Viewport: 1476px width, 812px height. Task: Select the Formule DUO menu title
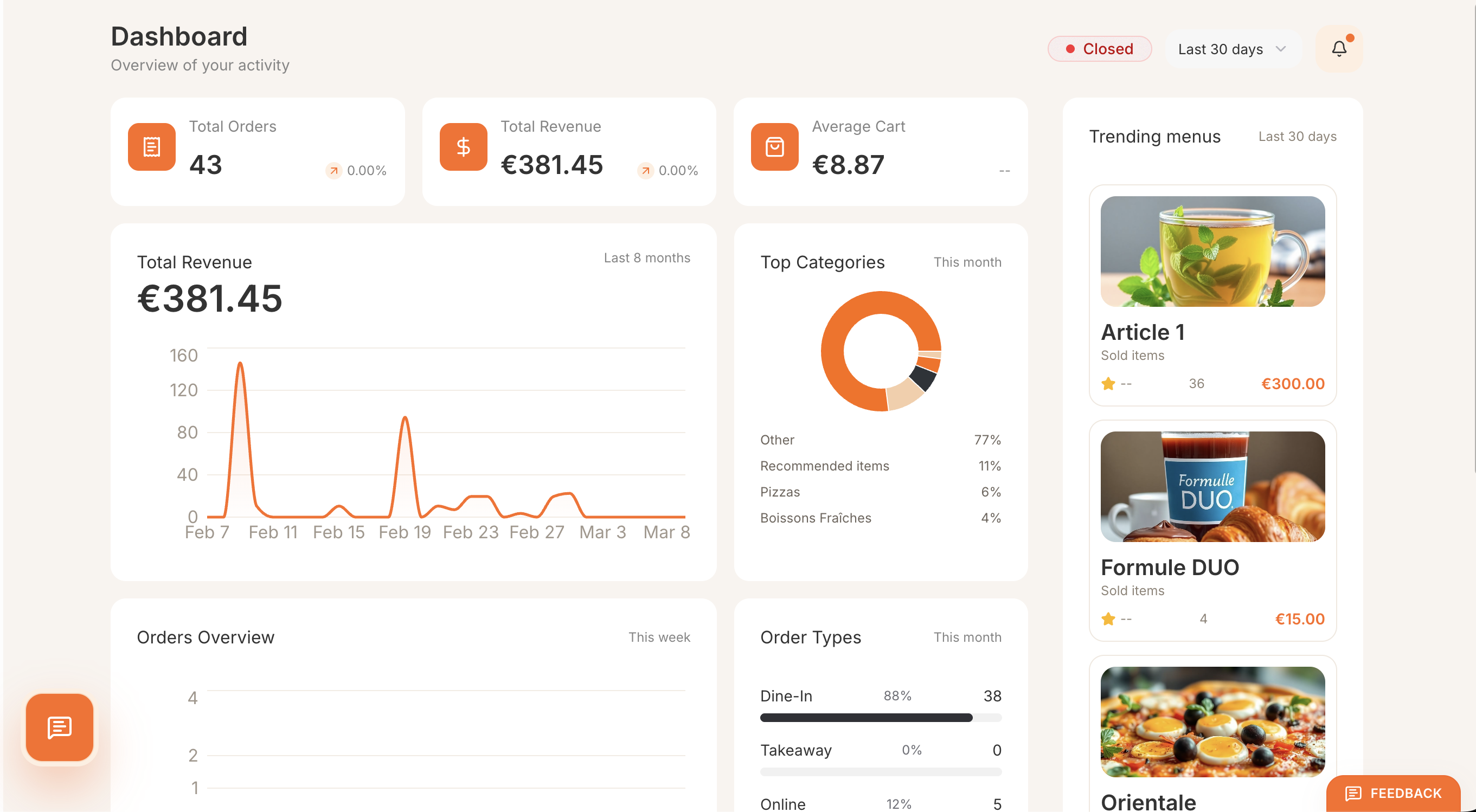click(1170, 568)
